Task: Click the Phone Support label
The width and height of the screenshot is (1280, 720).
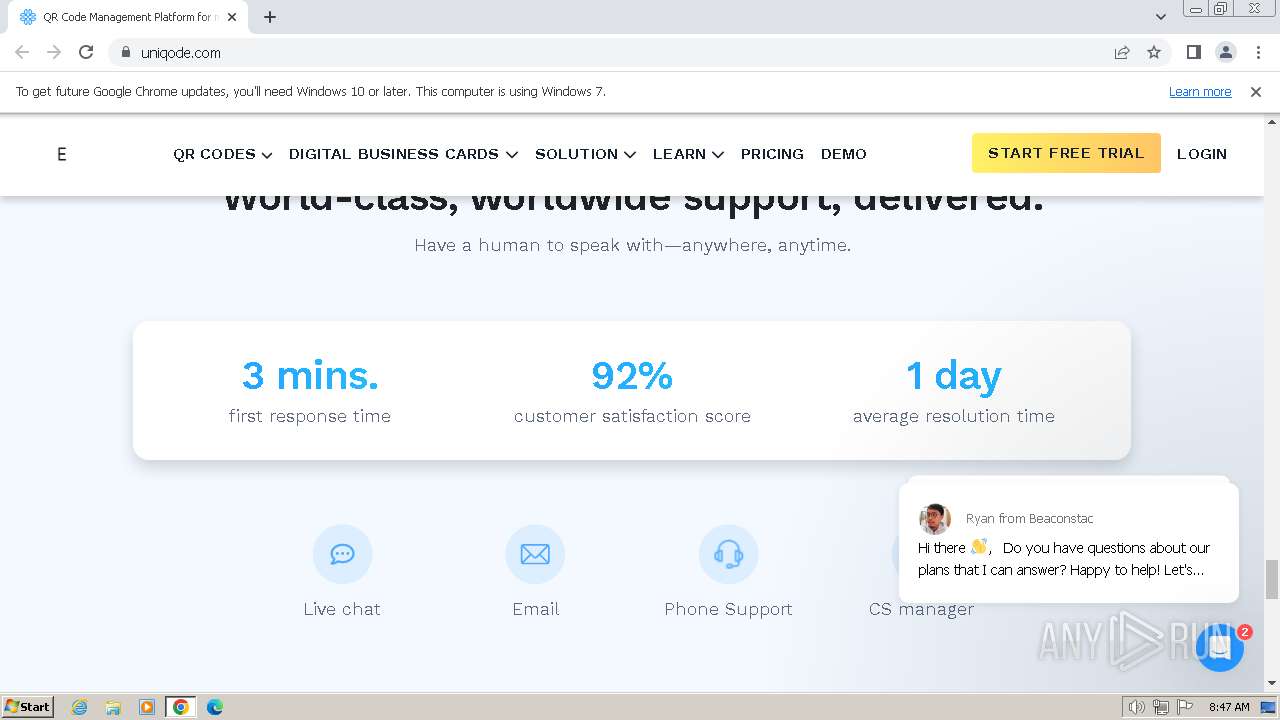Action: coord(728,609)
